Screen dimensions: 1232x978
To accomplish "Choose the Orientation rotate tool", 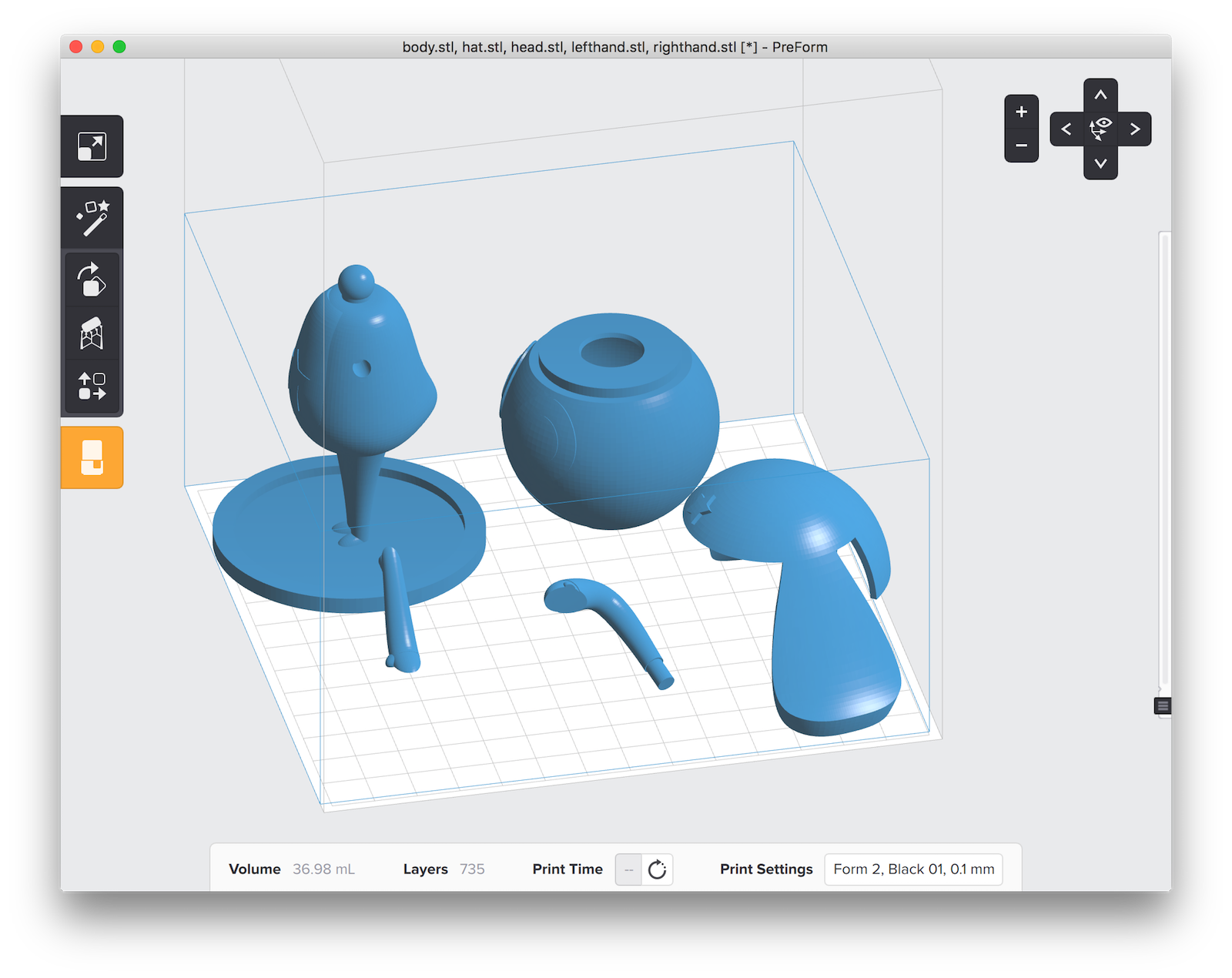I will pos(92,280).
